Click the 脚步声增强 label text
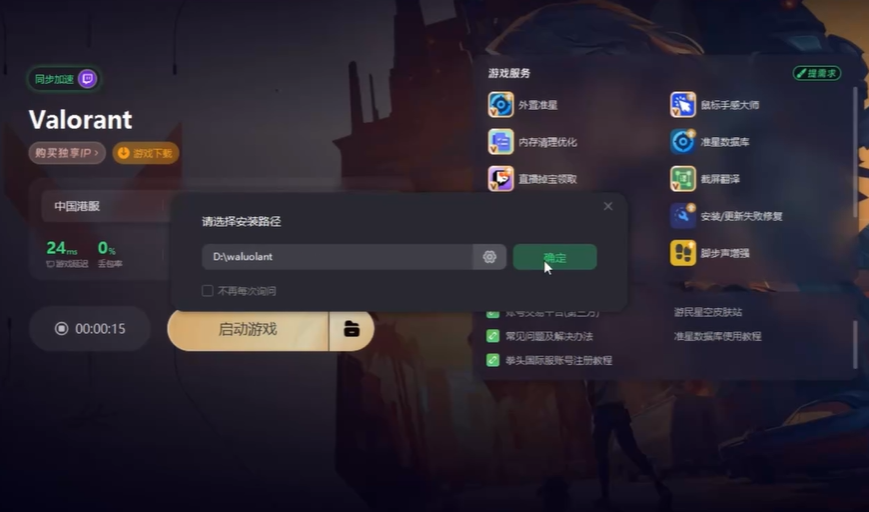 click(725, 253)
